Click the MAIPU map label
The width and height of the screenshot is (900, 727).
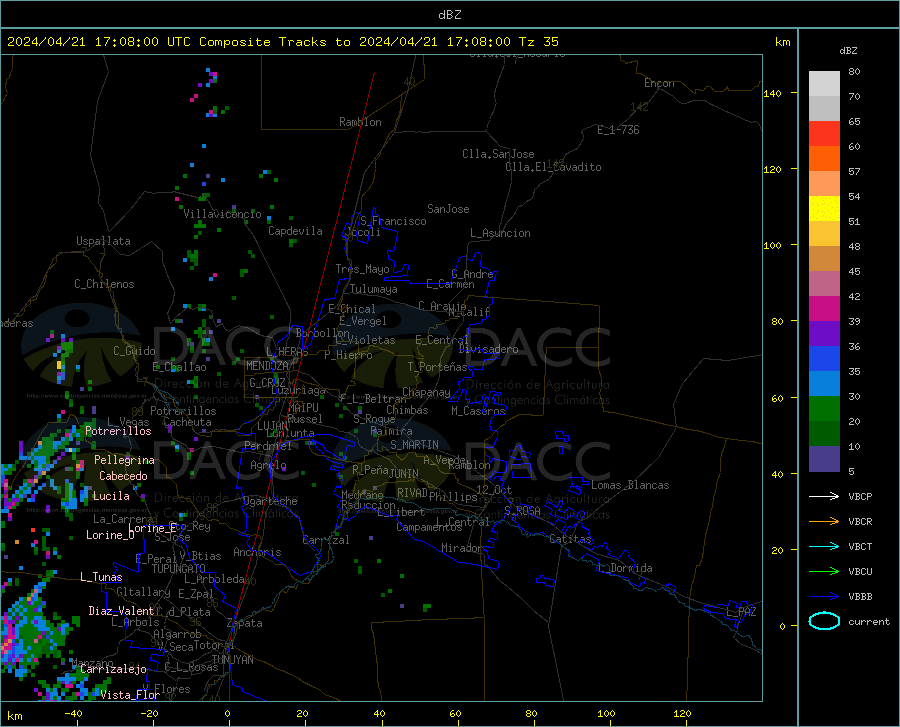point(303,407)
